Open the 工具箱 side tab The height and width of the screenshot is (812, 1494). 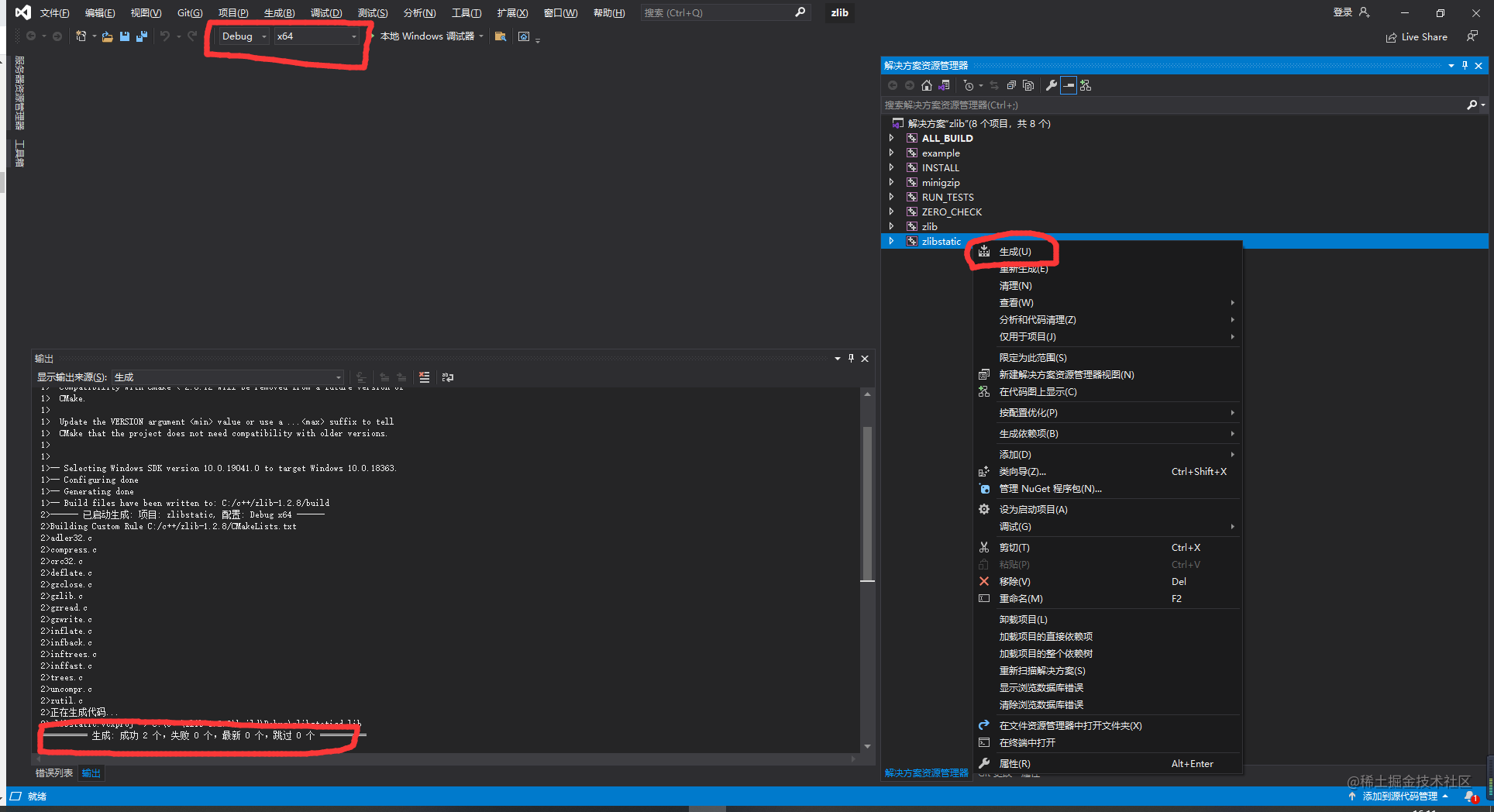click(19, 153)
